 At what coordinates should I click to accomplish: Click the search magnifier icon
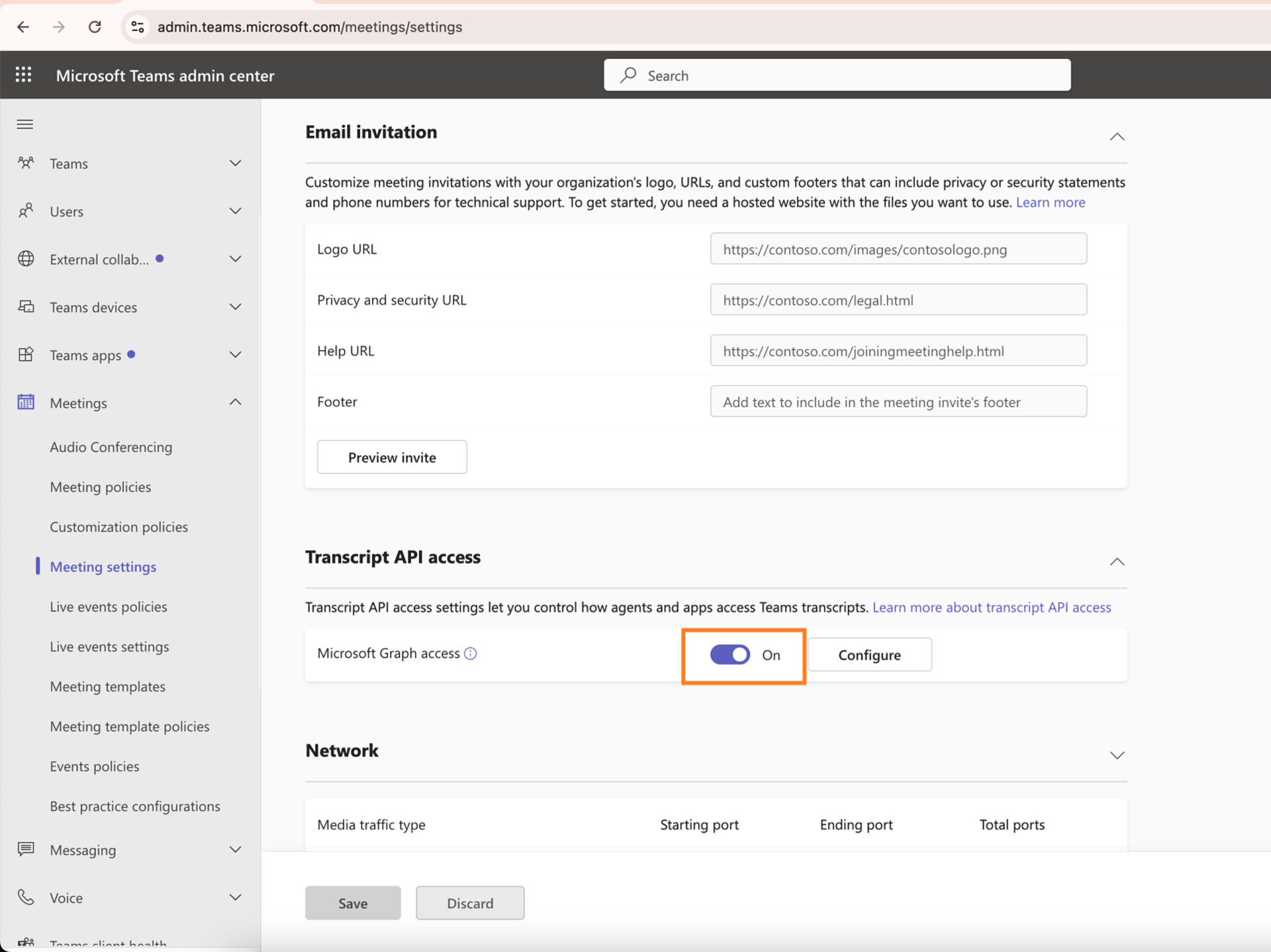pos(628,75)
